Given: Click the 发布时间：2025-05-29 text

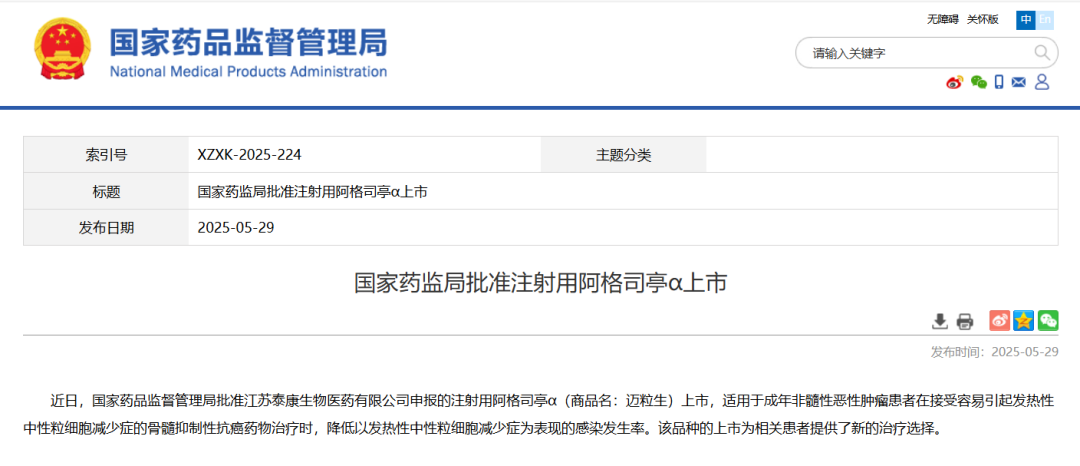Looking at the screenshot, I should (995, 352).
